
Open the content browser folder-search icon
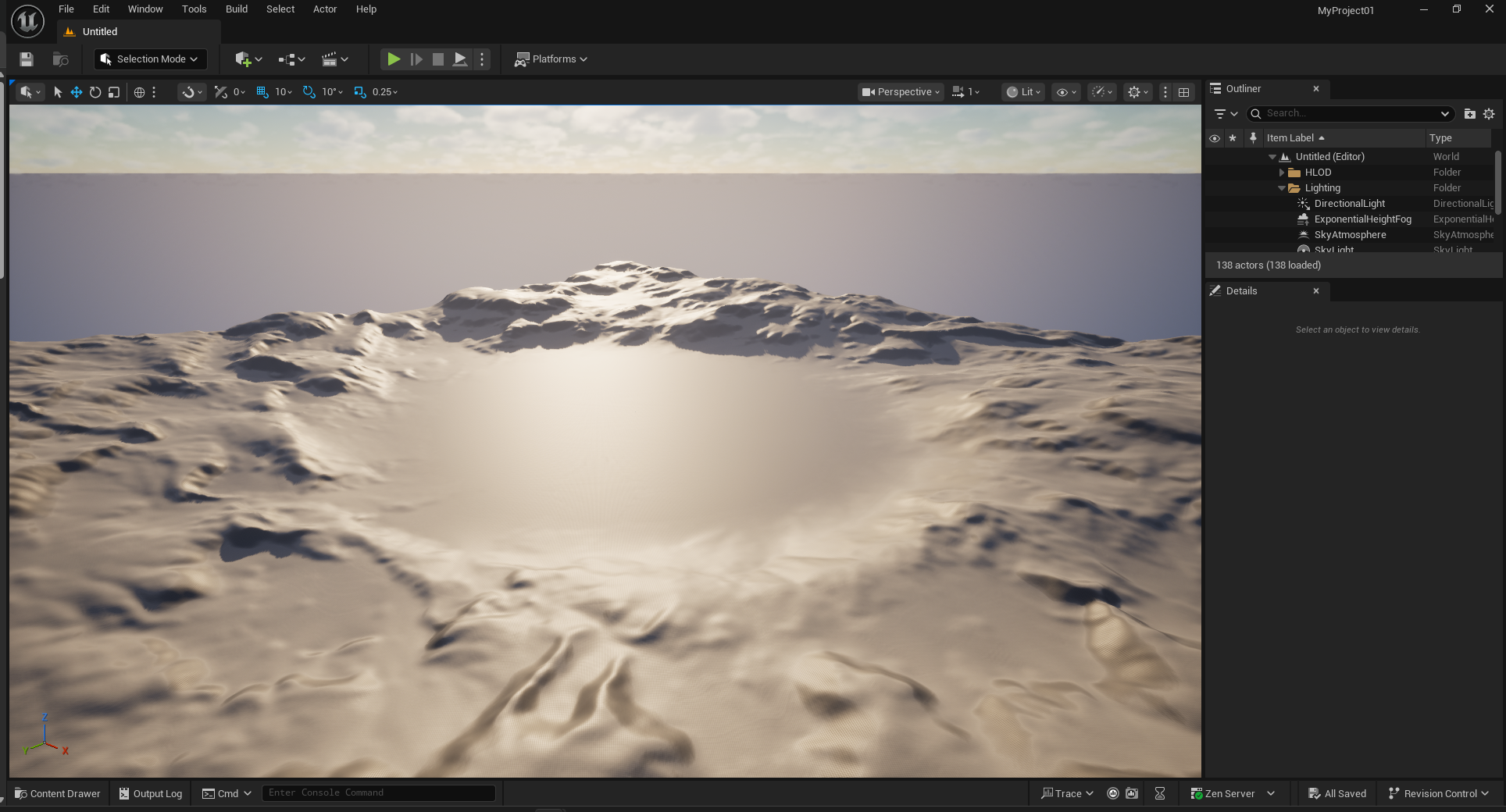pos(60,59)
